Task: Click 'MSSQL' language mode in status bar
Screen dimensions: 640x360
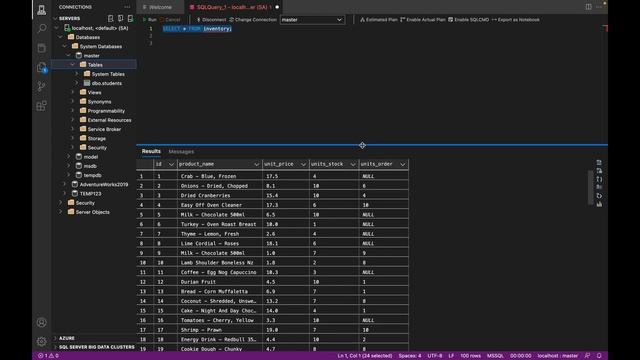Action: pyautogui.click(x=496, y=356)
